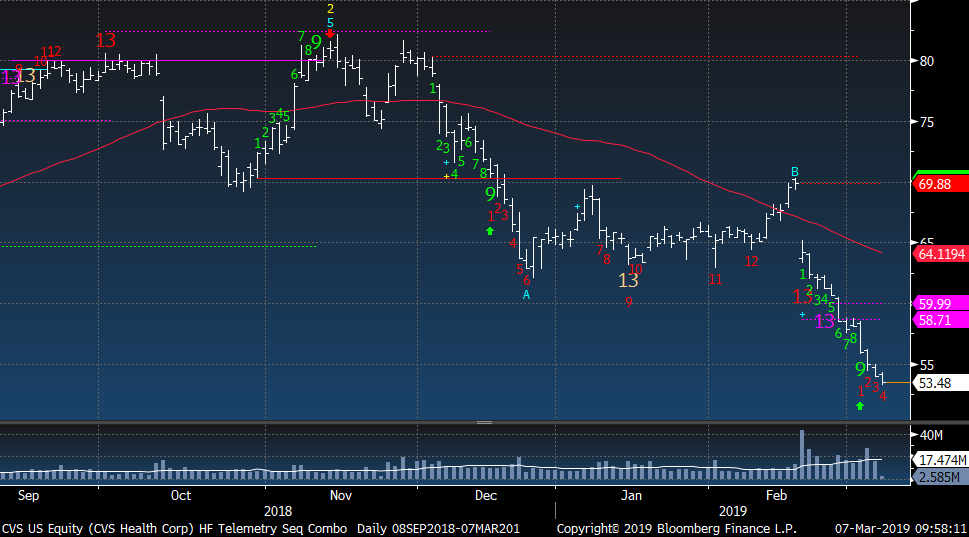Viewport: 969px width, 537px height.
Task: Click the Jan month label
Action: (632, 496)
